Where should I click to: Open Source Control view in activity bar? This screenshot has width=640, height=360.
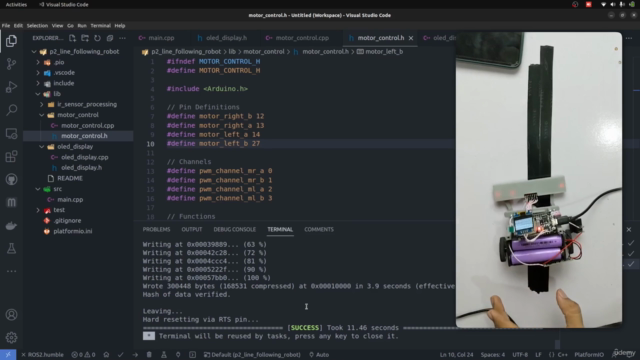point(11,64)
